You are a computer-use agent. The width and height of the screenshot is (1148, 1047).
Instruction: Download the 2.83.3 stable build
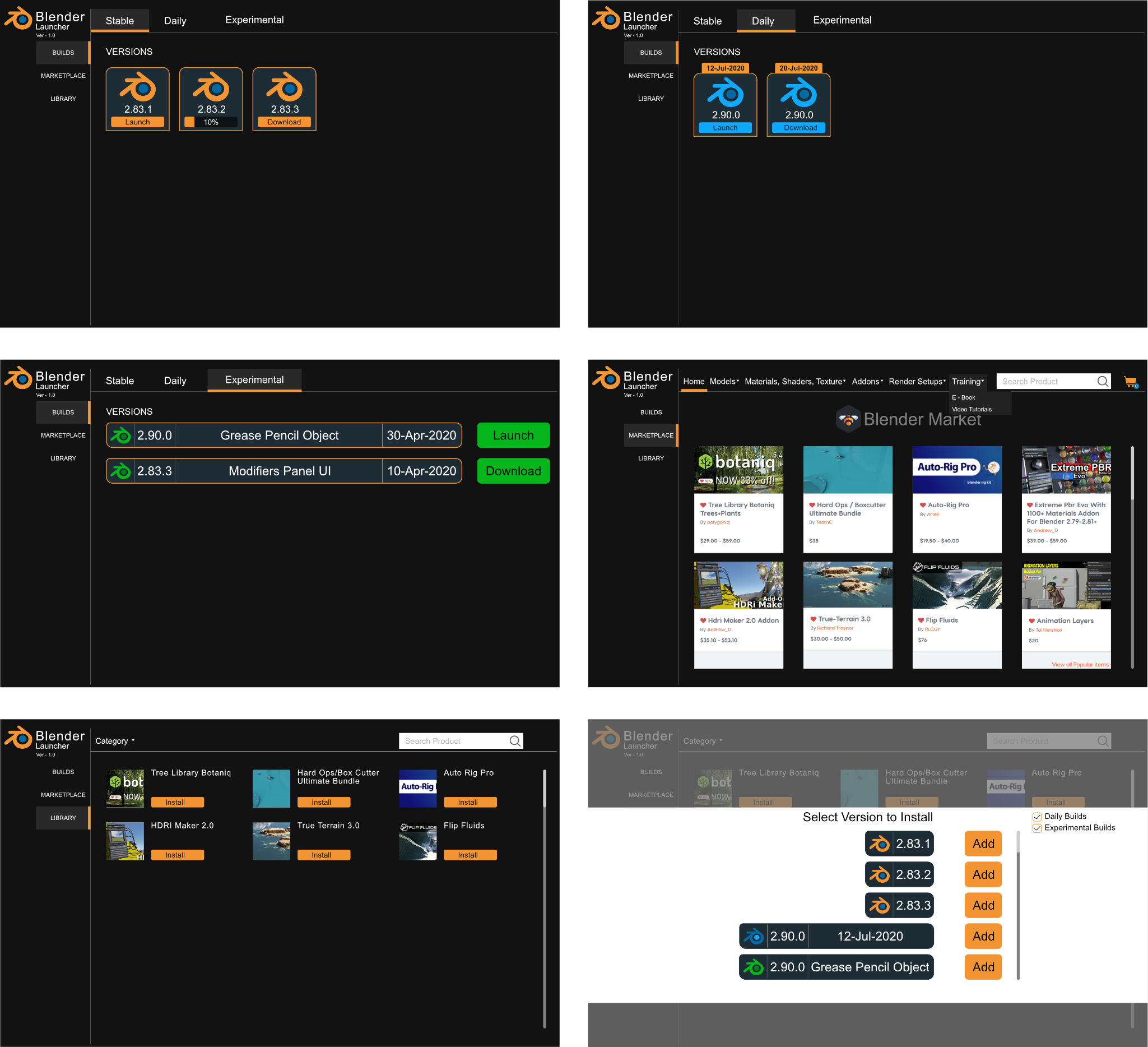coord(284,122)
